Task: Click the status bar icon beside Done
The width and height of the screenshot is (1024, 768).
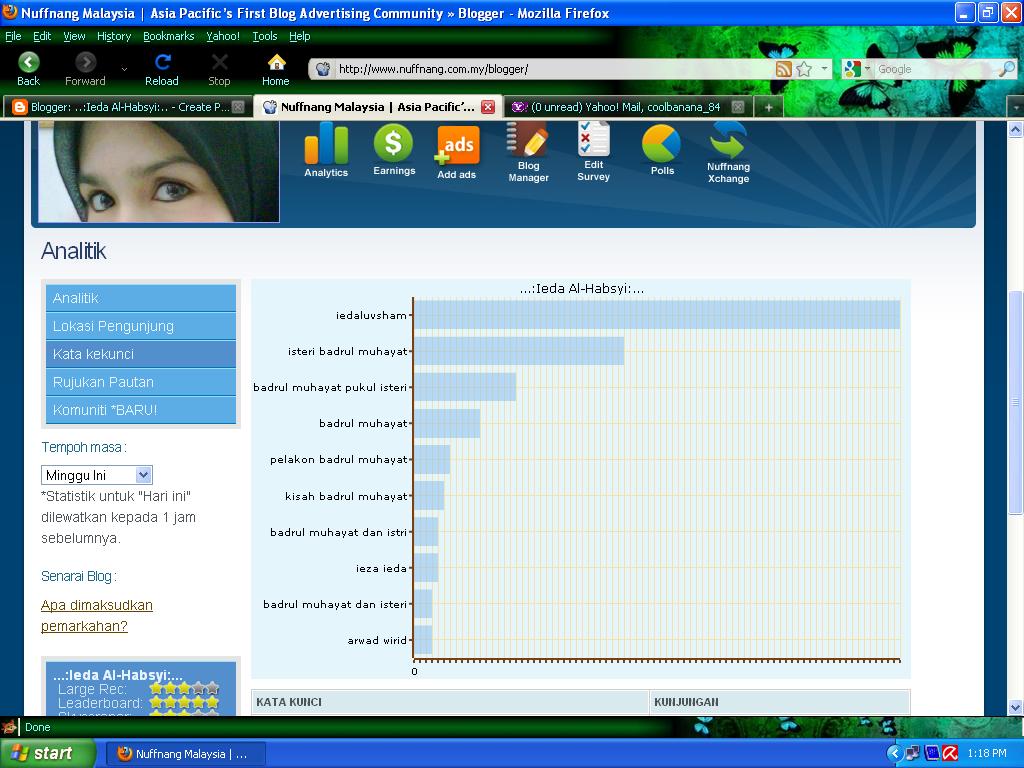Action: tap(9, 727)
